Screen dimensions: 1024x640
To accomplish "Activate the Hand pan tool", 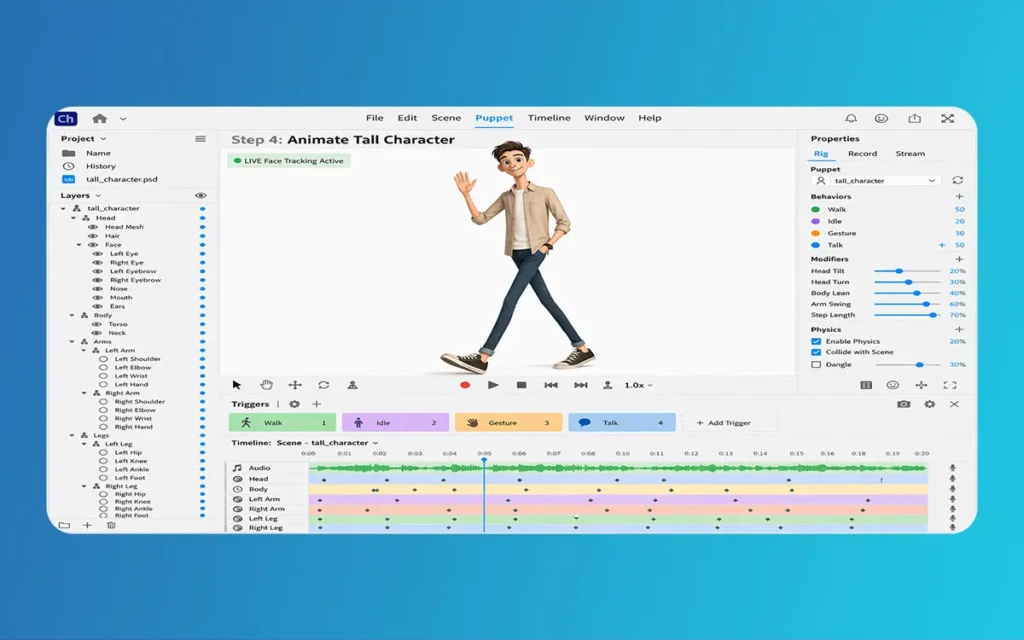I will coord(266,385).
